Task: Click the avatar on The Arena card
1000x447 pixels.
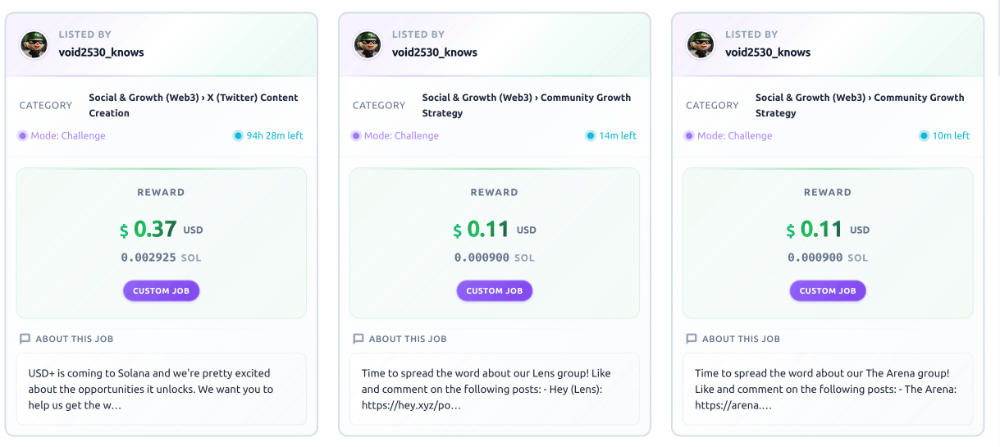Action: pos(701,44)
